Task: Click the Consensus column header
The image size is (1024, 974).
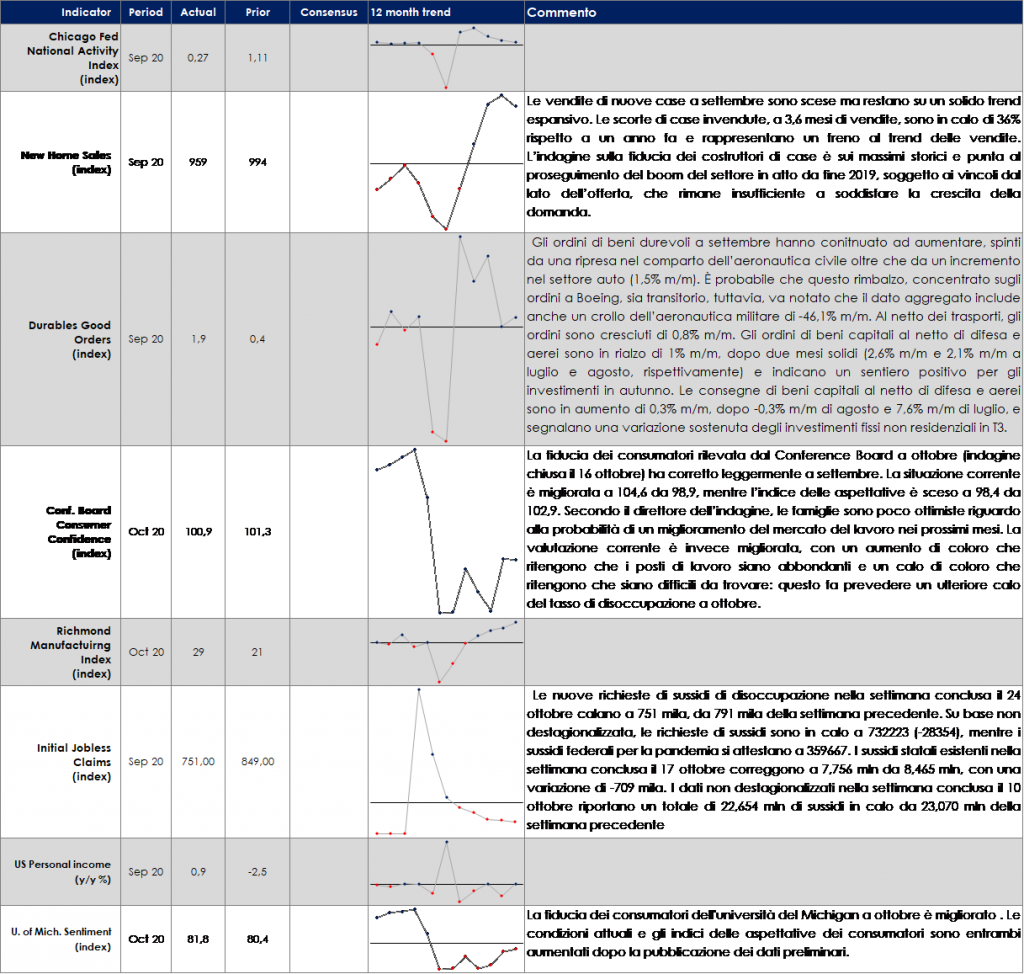Action: point(328,13)
